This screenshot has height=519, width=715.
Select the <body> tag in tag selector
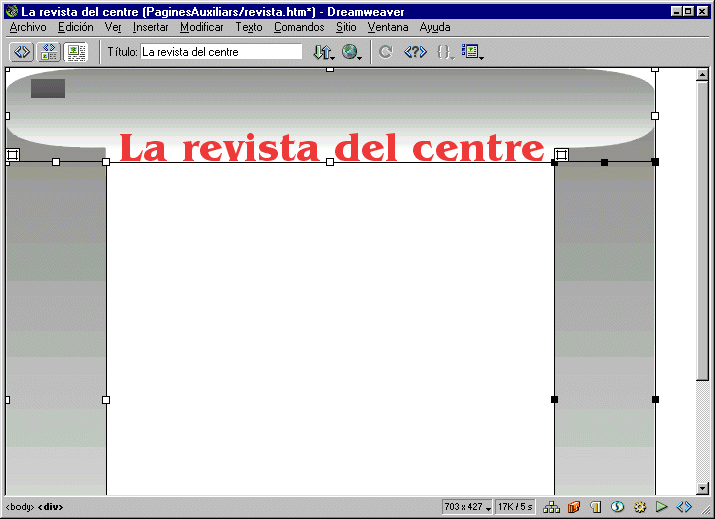[x=20, y=507]
